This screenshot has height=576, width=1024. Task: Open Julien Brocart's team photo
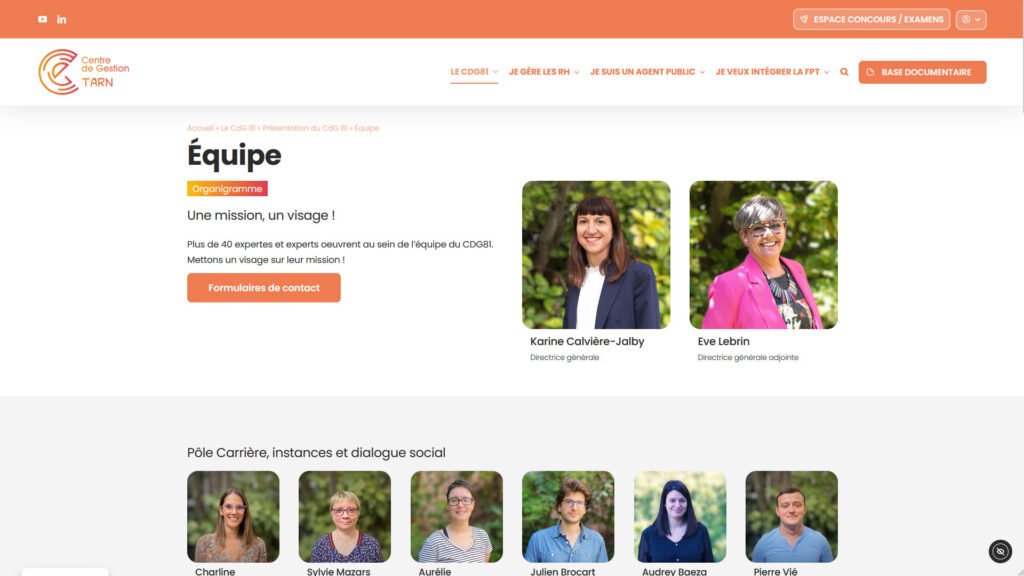[568, 517]
